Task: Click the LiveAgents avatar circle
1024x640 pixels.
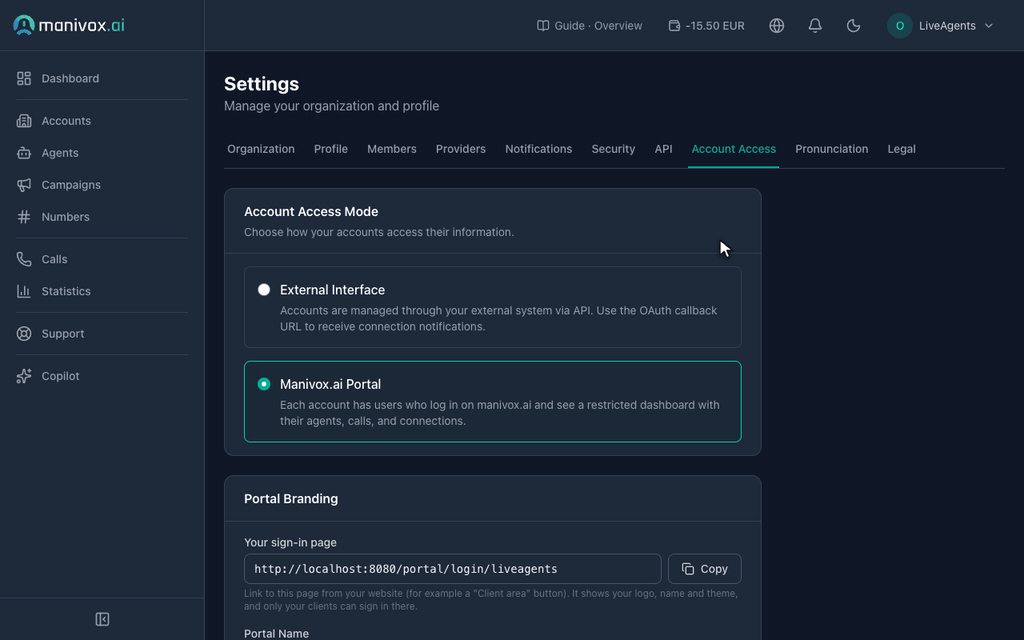Action: pyautogui.click(x=900, y=25)
